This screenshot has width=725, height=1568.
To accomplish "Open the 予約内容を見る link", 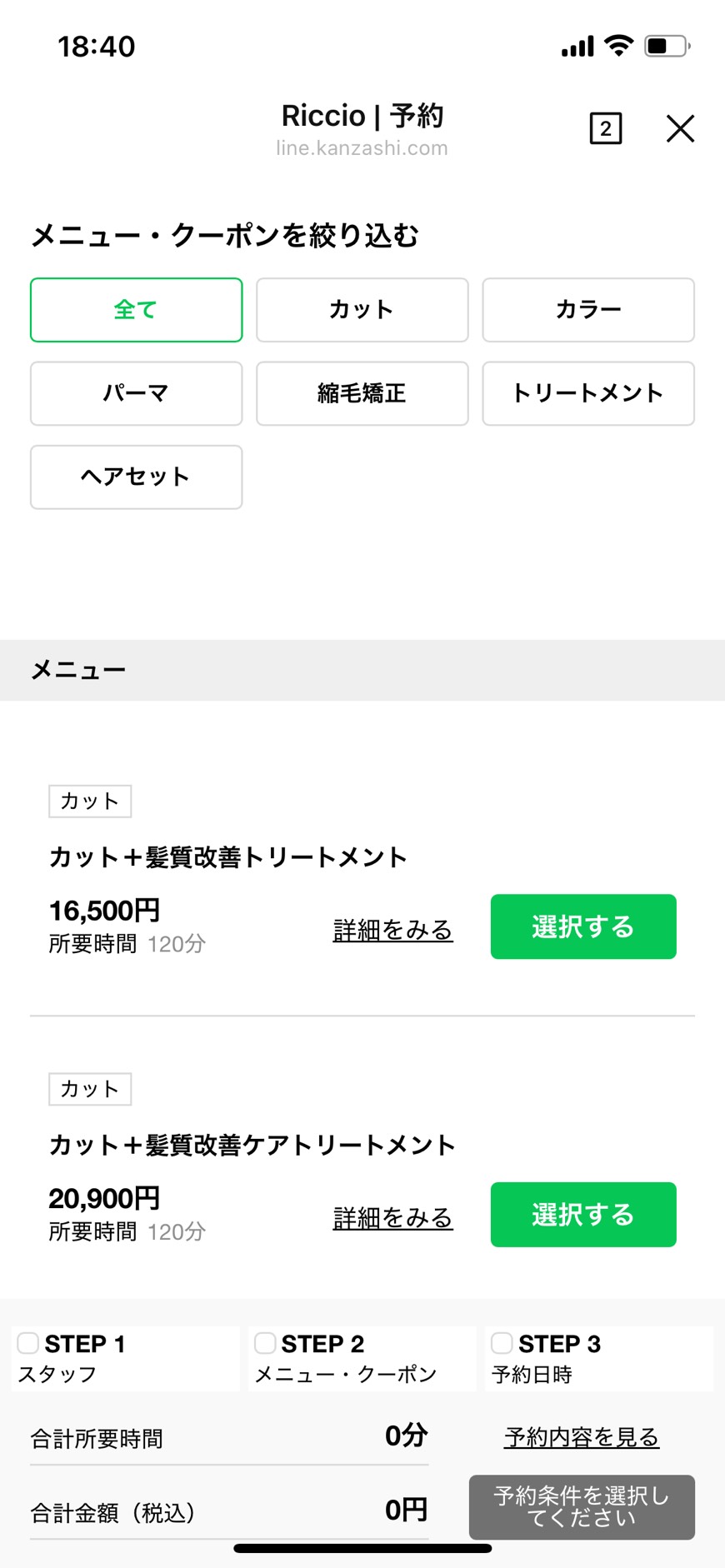I will tap(581, 1437).
